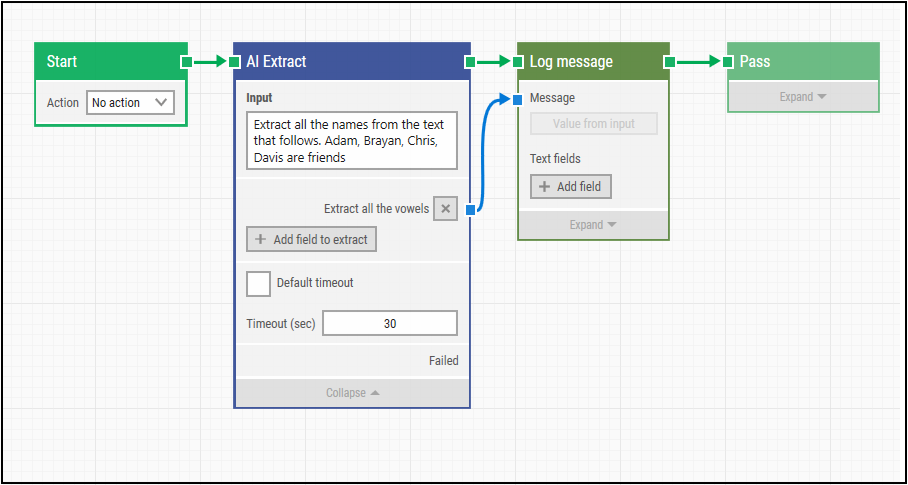
Task: Click the Log message block input port
Action: click(518, 62)
